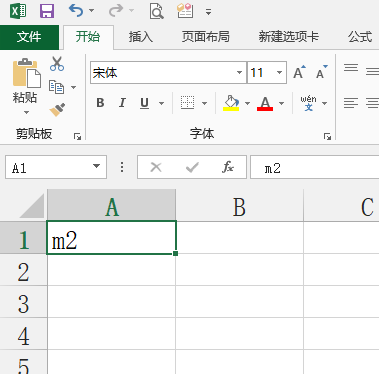379x374 pixels.
Task: Open the underline style dropdown arrow
Action: coord(162,103)
